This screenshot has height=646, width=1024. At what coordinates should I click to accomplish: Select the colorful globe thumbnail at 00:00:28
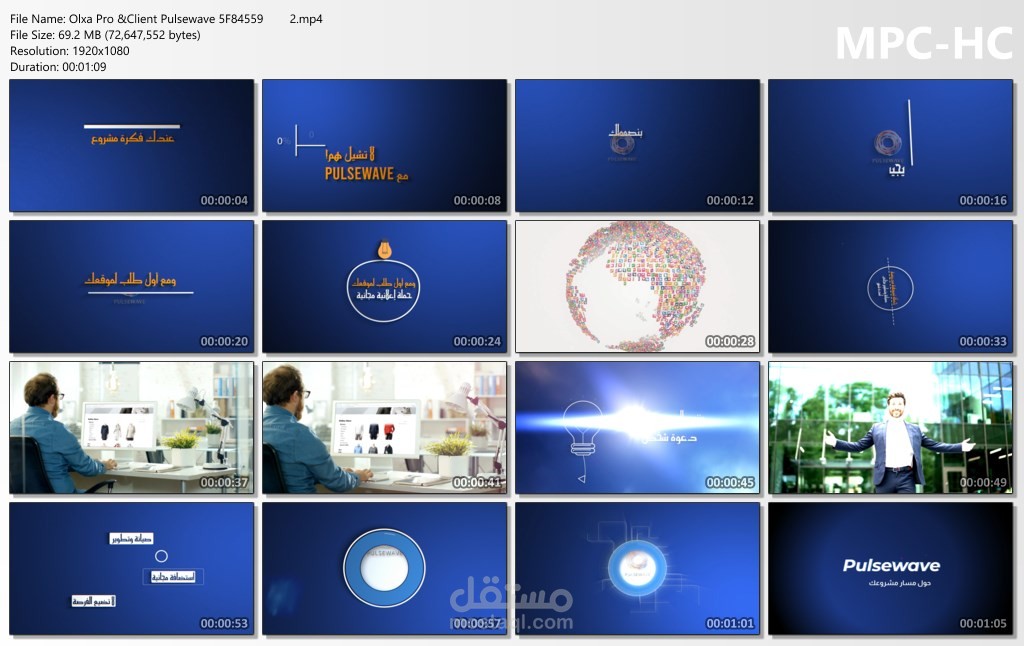pos(637,287)
